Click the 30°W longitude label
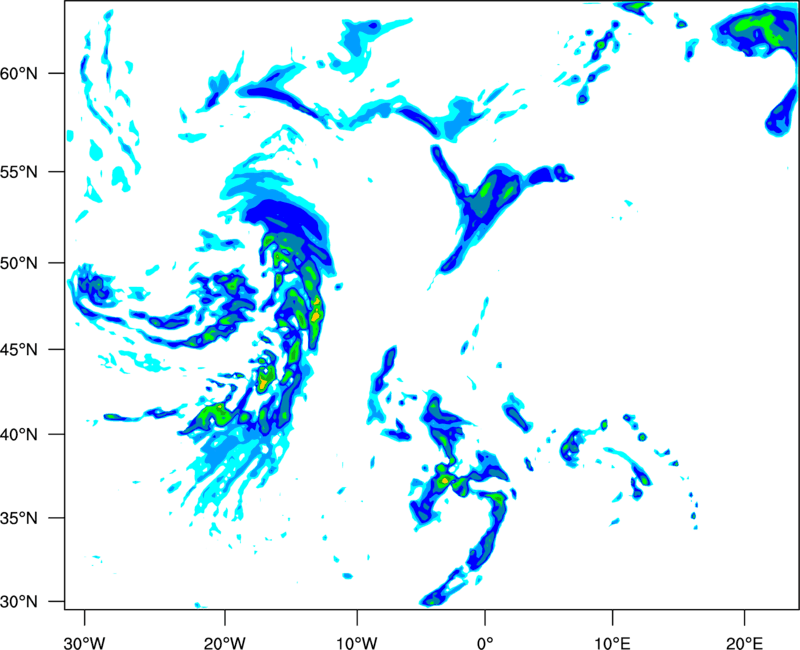This screenshot has height=650, width=800. coord(84,643)
